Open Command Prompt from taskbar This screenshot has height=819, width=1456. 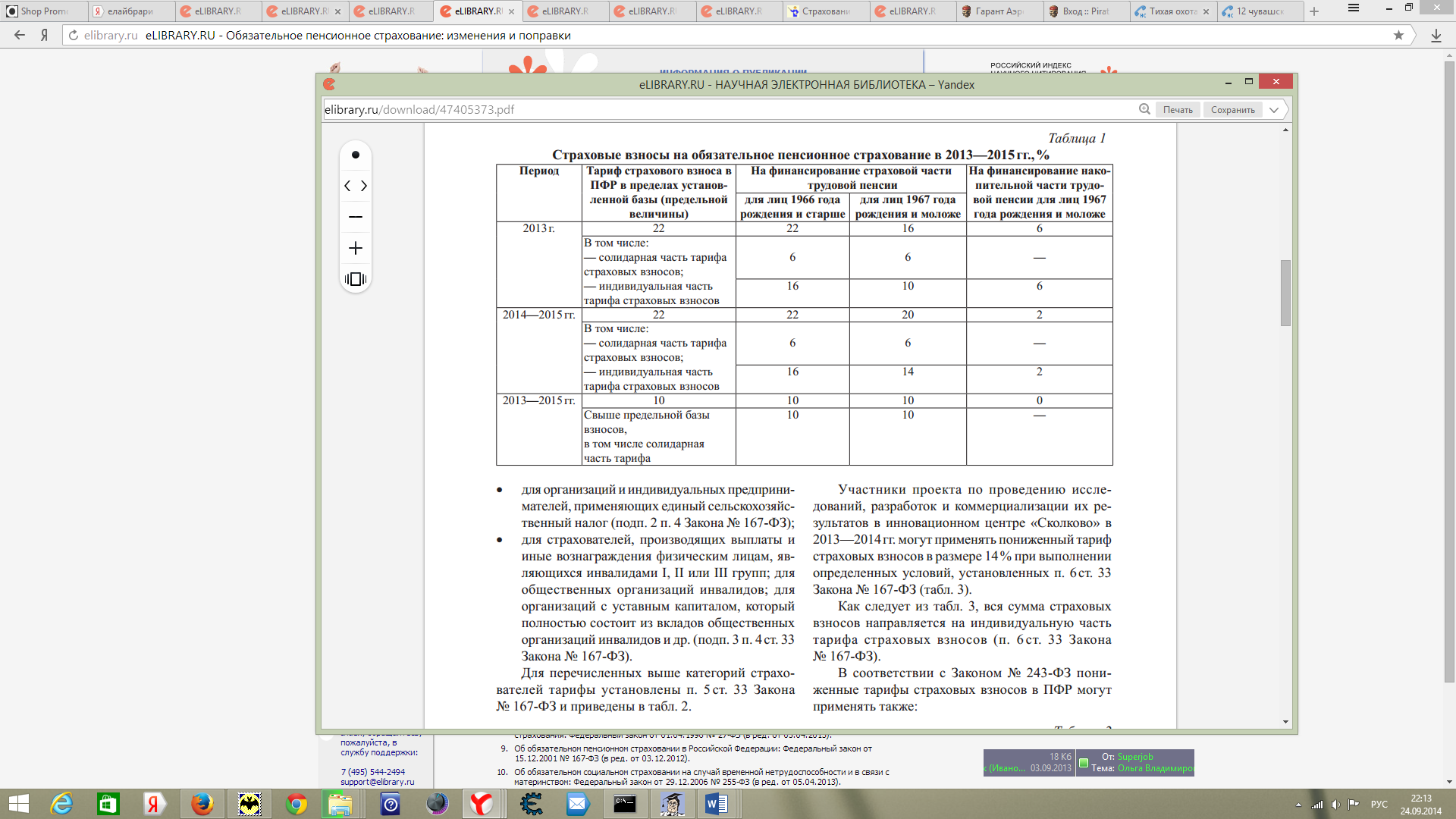[x=625, y=804]
